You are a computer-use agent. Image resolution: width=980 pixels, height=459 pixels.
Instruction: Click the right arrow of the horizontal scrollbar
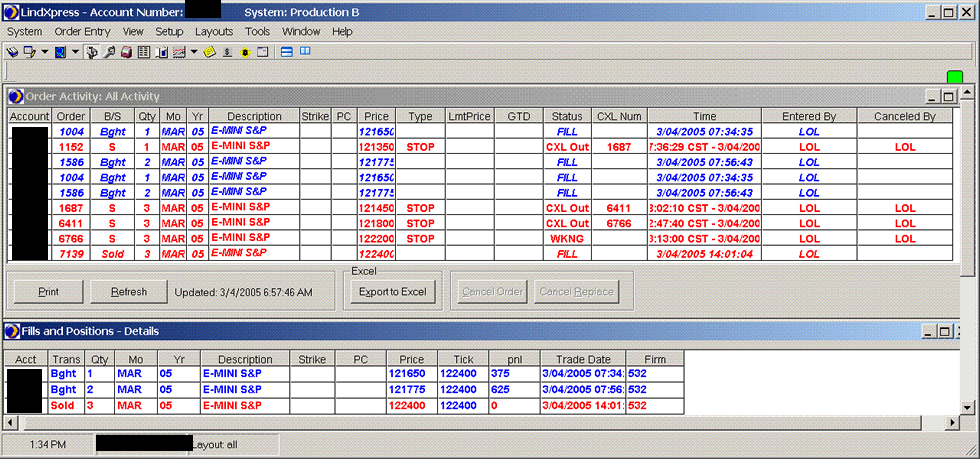point(953,423)
